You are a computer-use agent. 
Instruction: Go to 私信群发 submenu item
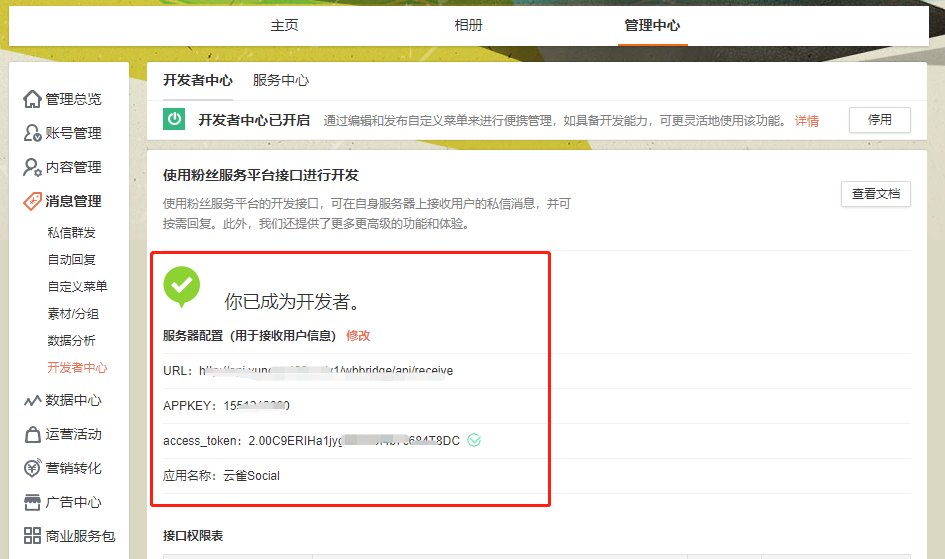pos(72,233)
